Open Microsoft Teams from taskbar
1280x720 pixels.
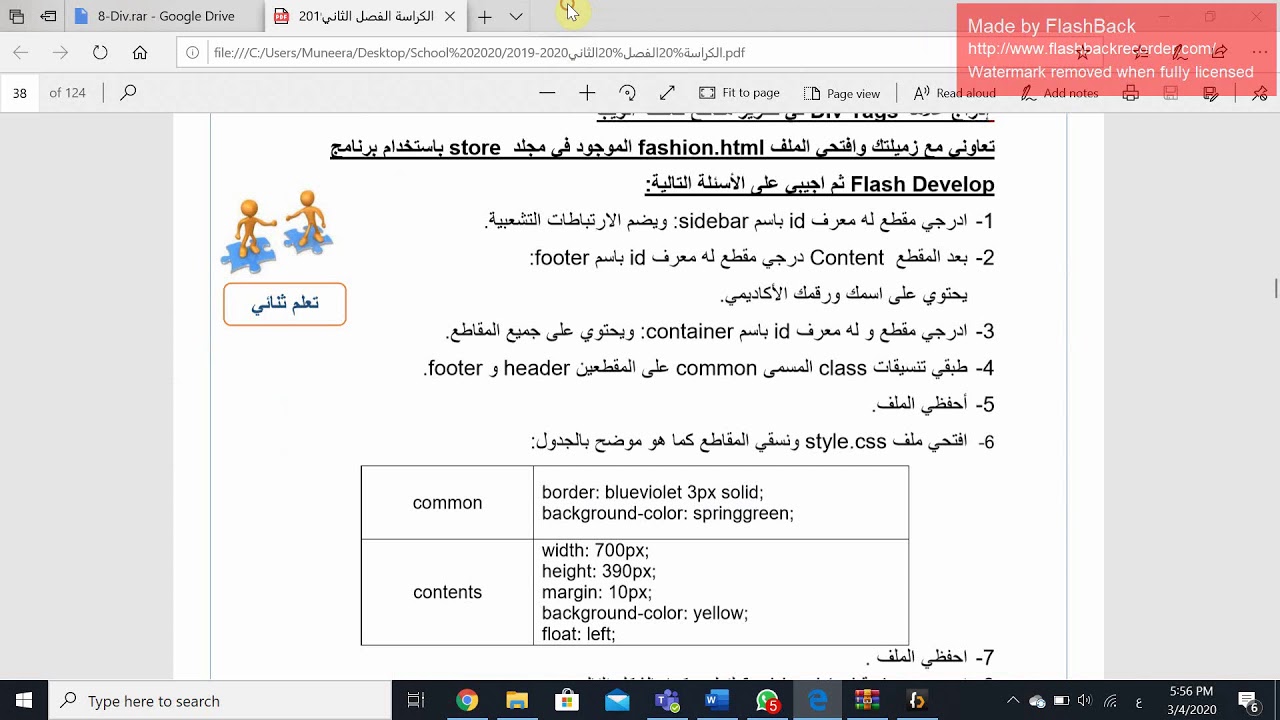click(x=667, y=701)
